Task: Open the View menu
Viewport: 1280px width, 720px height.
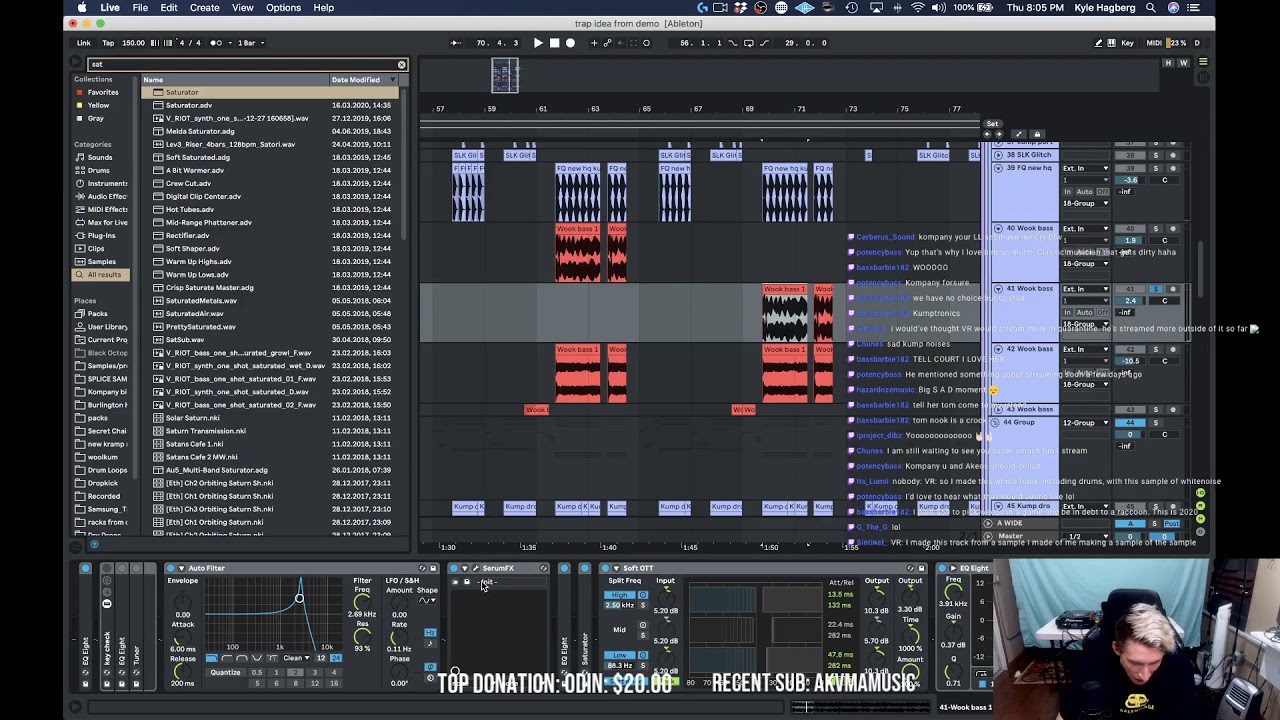Action: [242, 8]
